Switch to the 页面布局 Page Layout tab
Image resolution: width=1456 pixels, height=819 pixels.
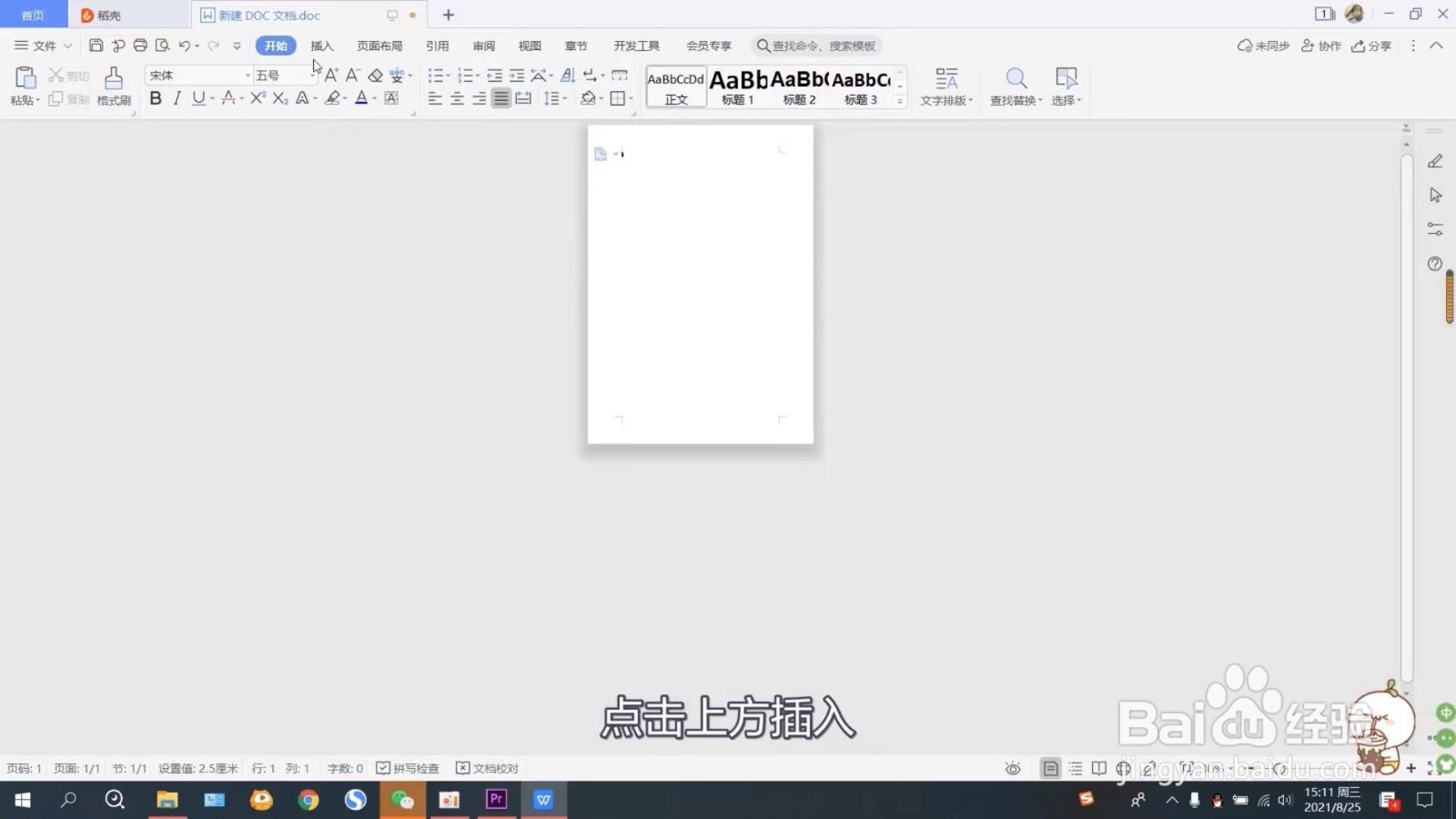(379, 45)
